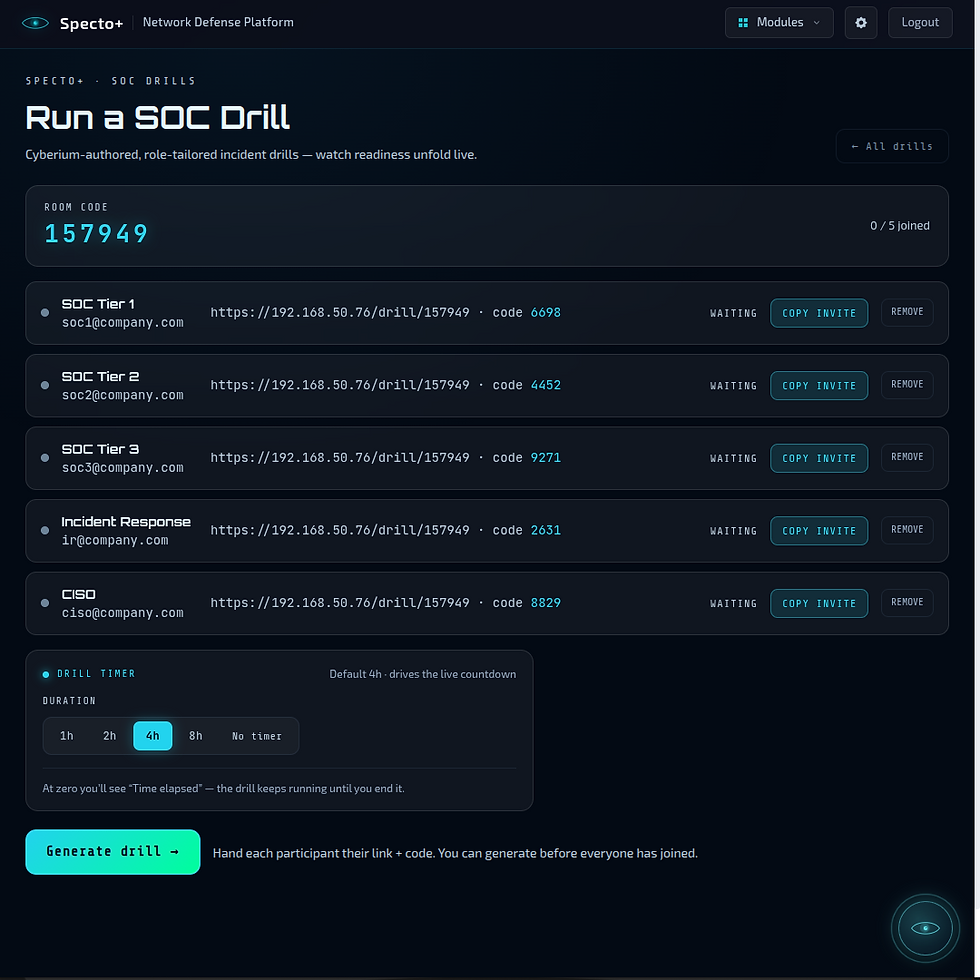Click WAITING status for SOC Tier 2
This screenshot has height=980, width=980.
click(733, 386)
